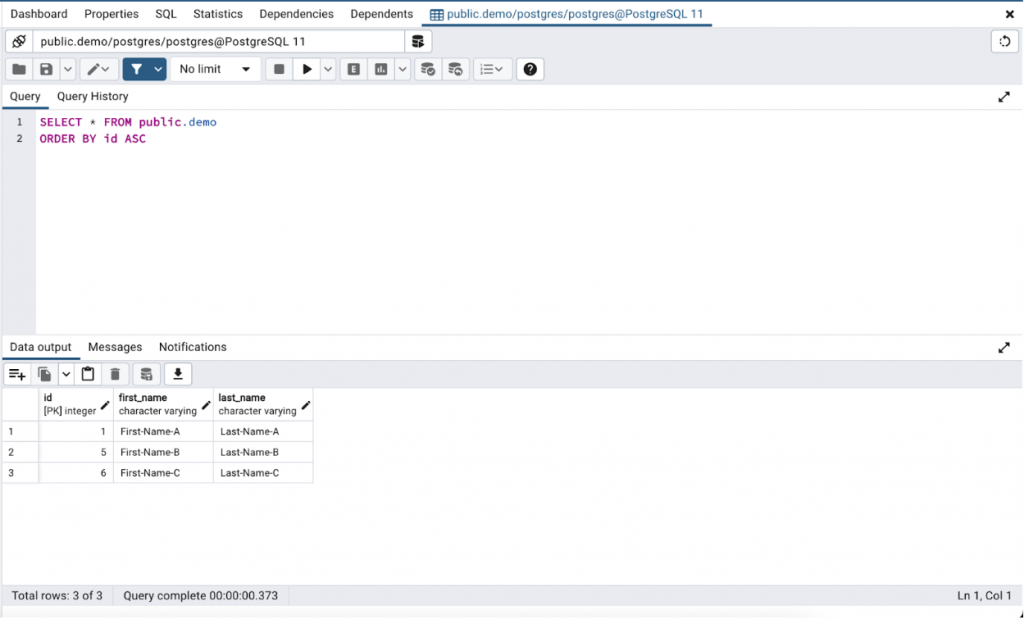Download query results with the download icon

coord(178,374)
